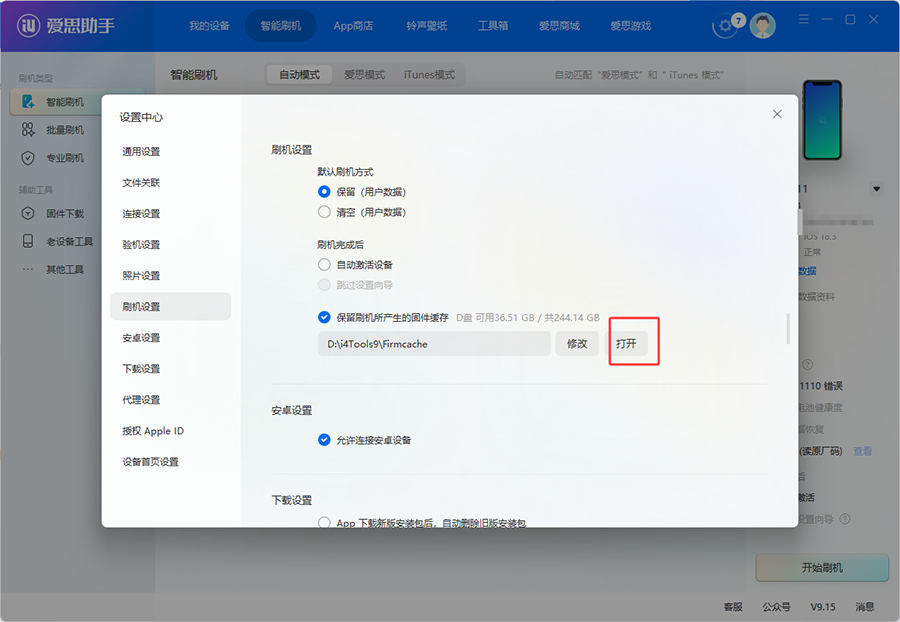Click the help icon above 1110 错误
This screenshot has height=622, width=900.
807,364
